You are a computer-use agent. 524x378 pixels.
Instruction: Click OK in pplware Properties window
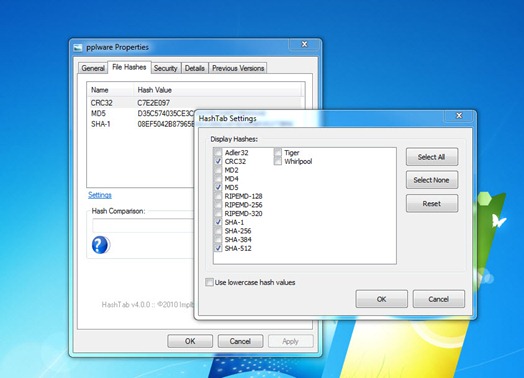[x=190, y=341]
